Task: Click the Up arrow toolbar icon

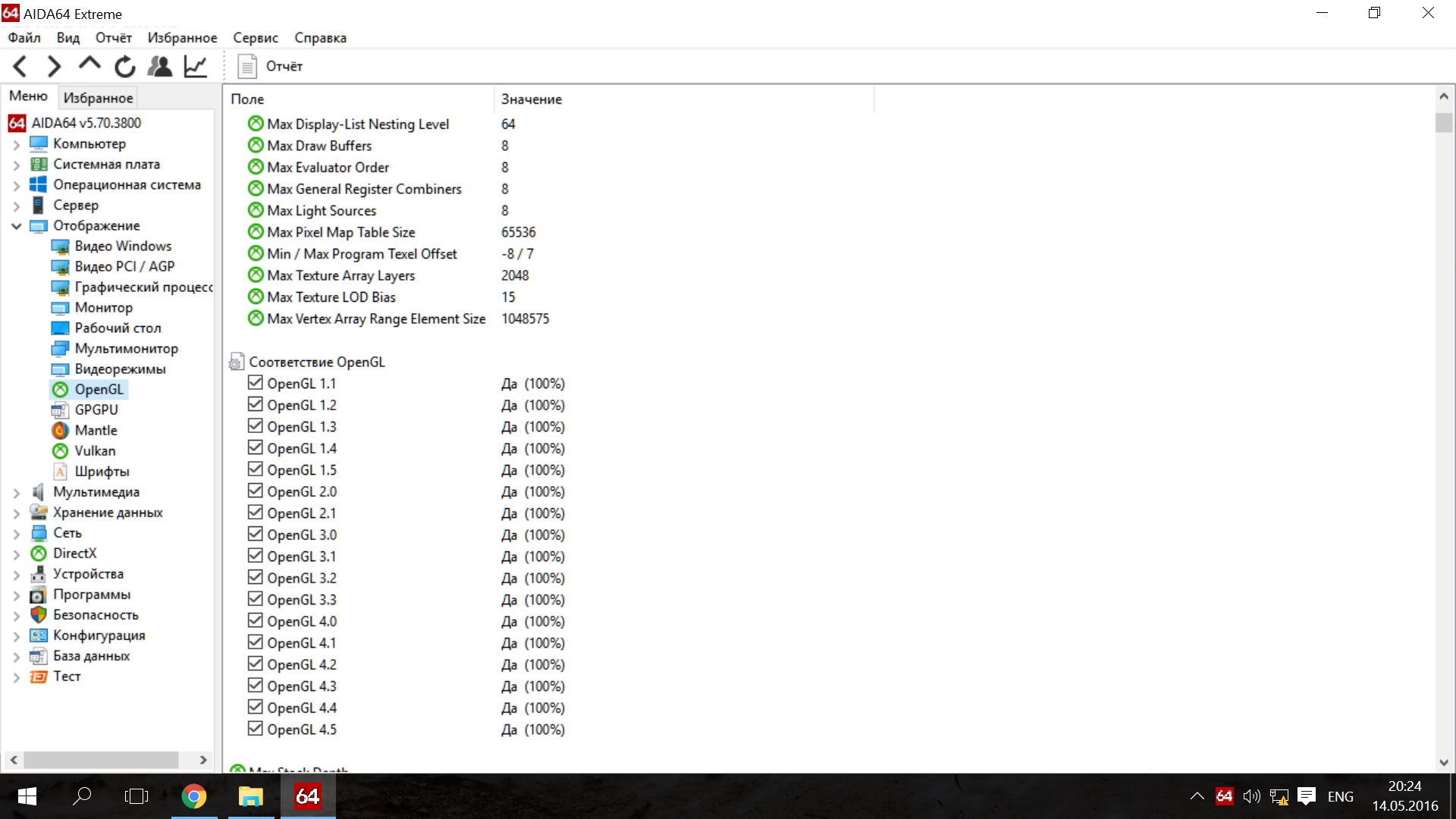Action: coord(89,65)
